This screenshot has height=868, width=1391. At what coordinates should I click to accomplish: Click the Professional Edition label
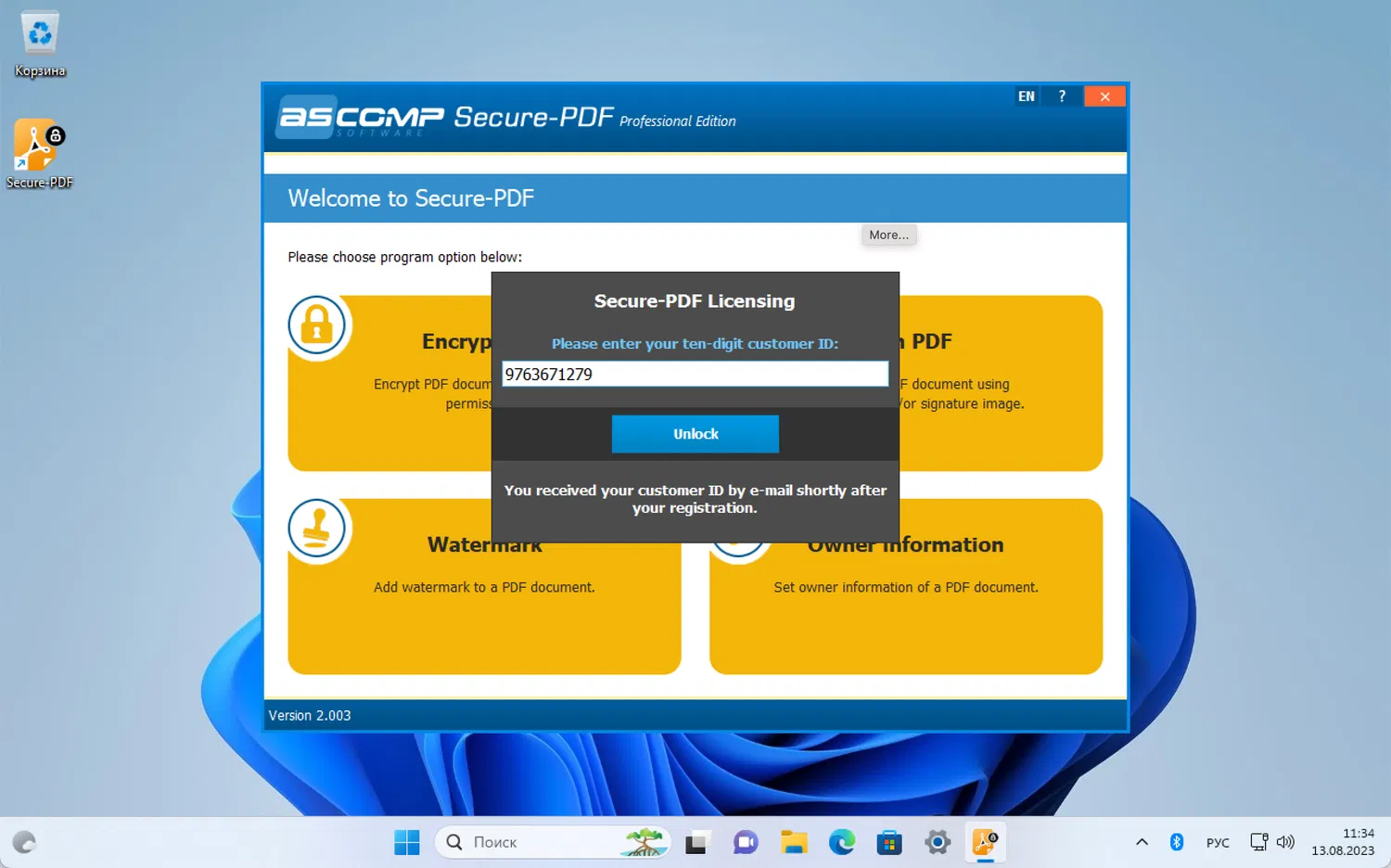click(x=678, y=121)
